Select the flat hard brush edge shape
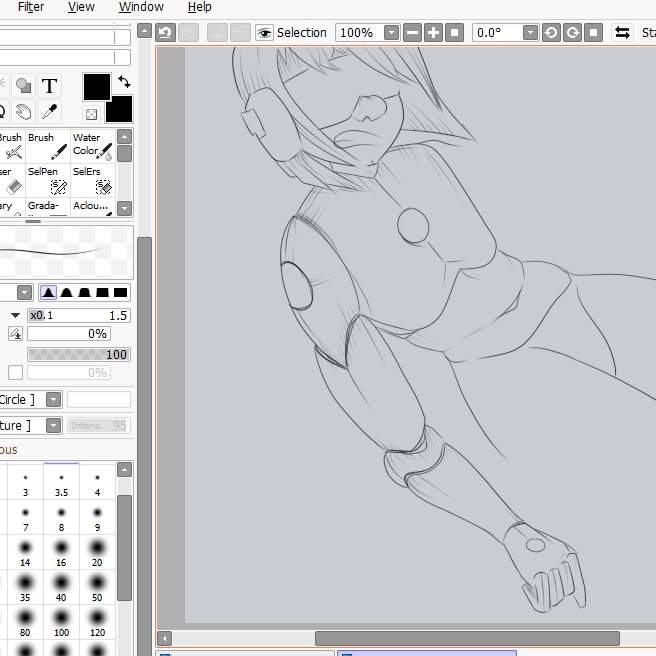656x656 pixels. [x=120, y=292]
